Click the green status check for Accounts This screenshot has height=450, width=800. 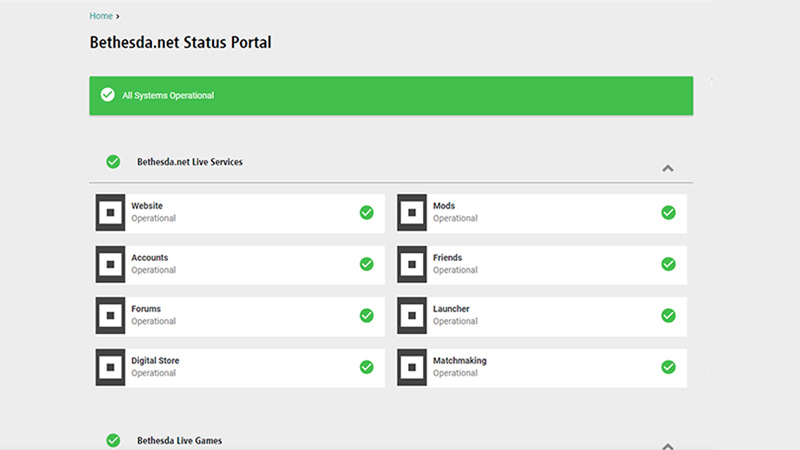pos(366,264)
